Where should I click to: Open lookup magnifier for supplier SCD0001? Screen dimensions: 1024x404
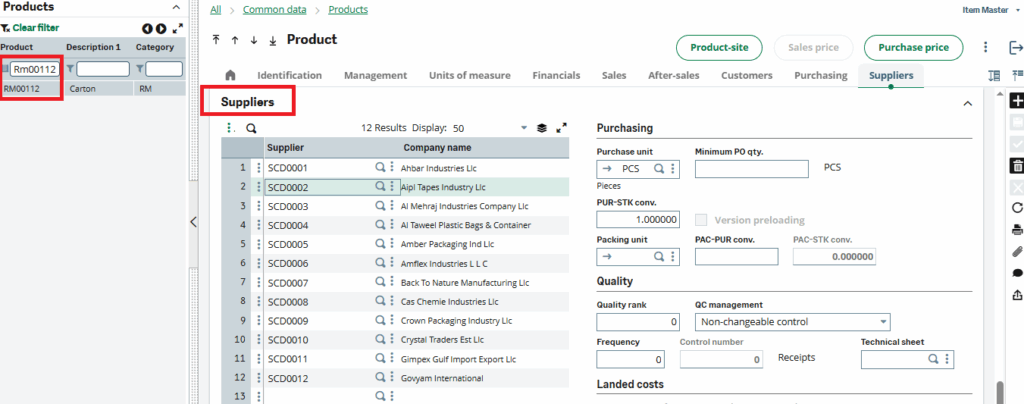coord(380,168)
